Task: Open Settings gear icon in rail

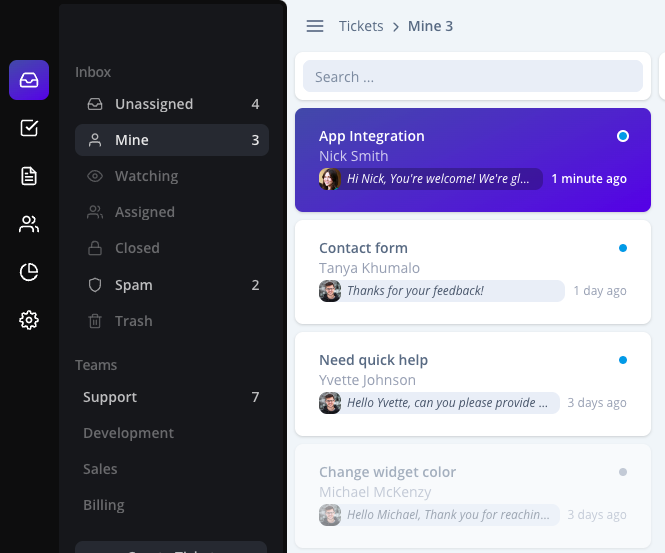Action: point(29,320)
